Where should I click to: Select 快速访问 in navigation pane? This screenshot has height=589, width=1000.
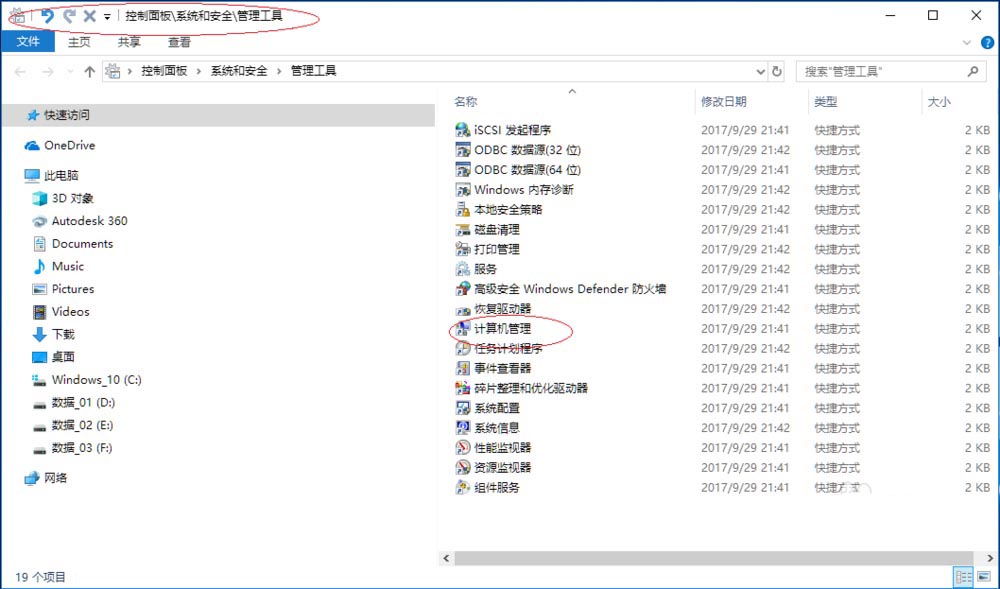coord(218,115)
